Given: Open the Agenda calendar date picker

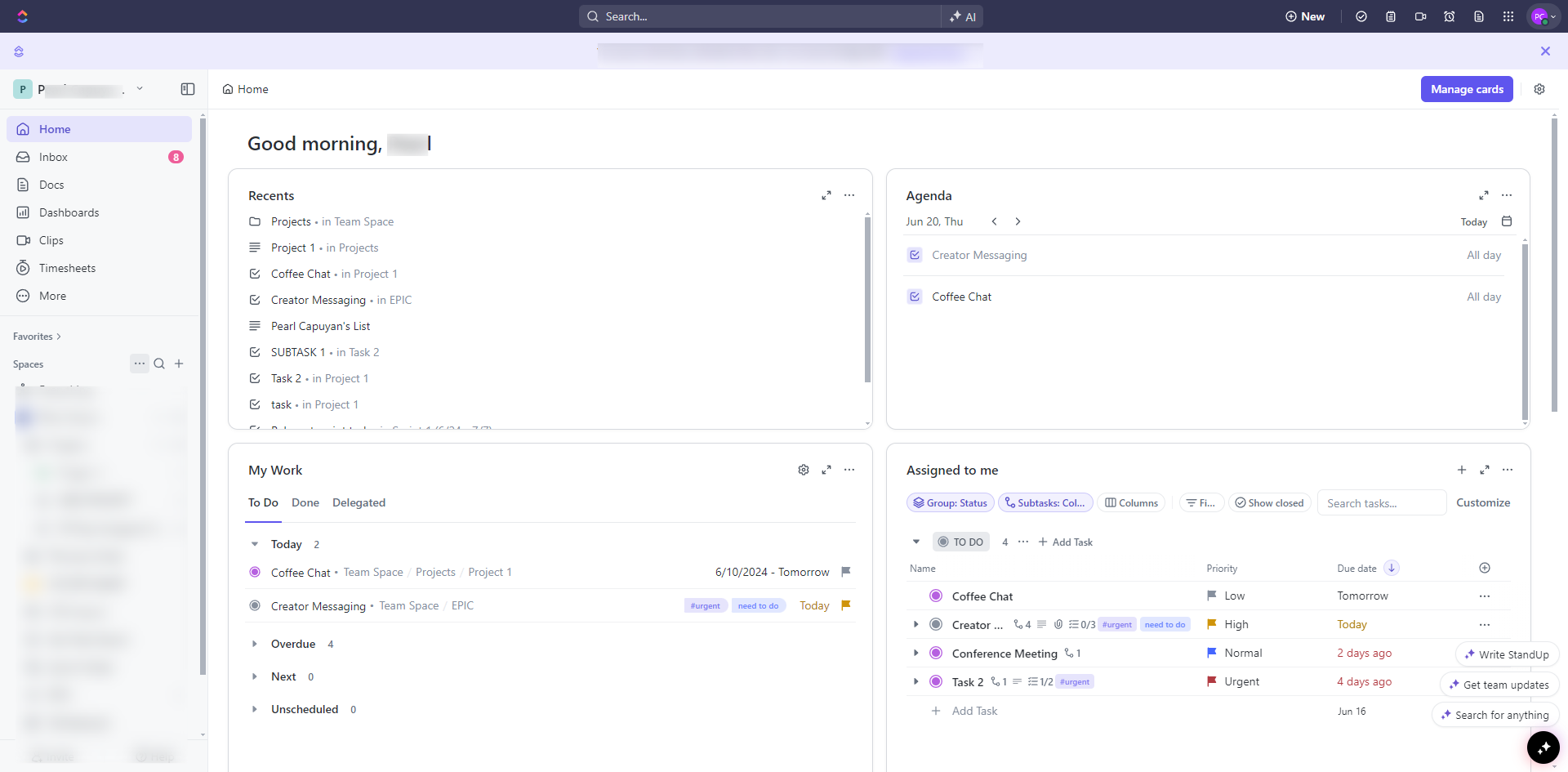Looking at the screenshot, I should click(1507, 221).
